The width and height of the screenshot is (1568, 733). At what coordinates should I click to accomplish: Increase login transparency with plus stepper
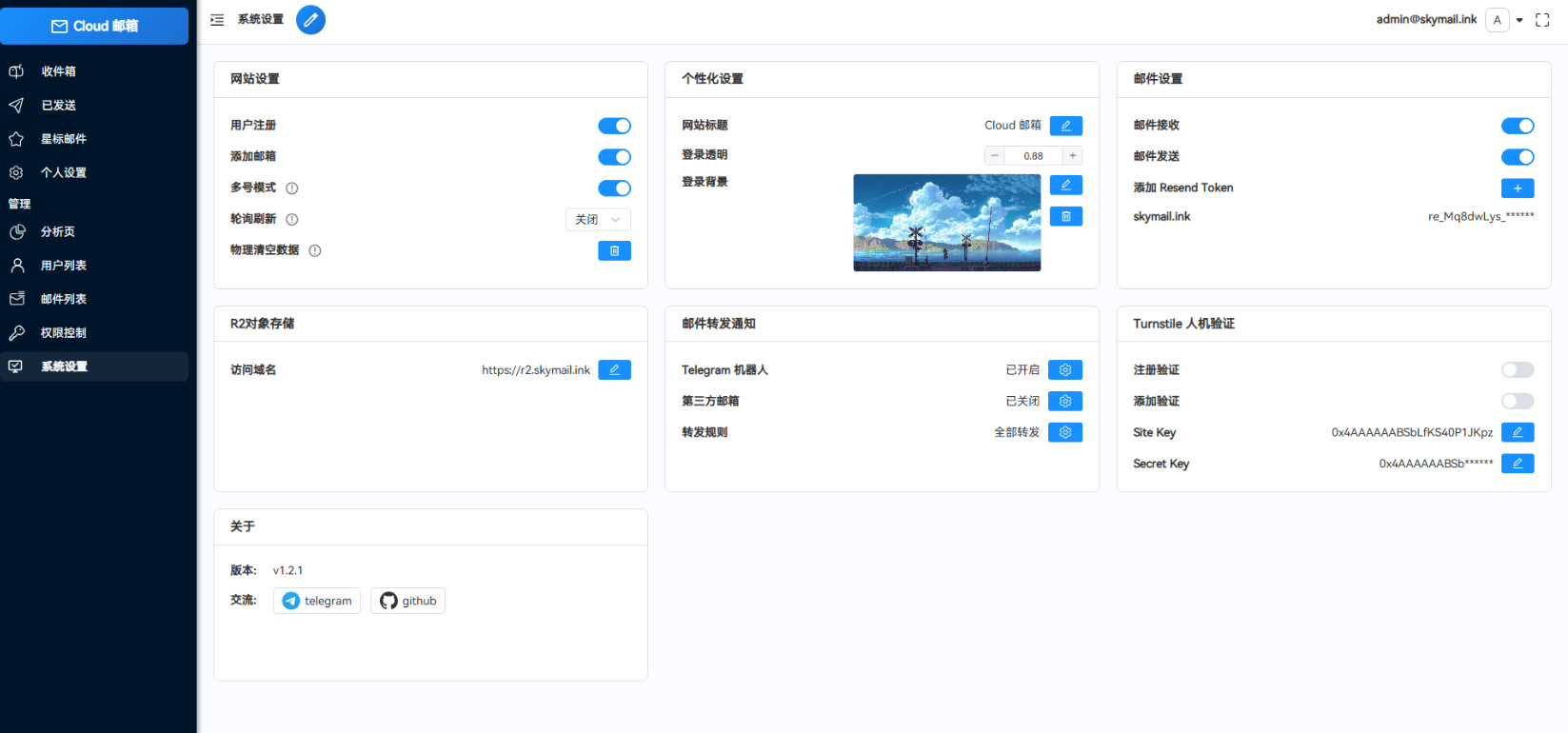(x=1072, y=156)
